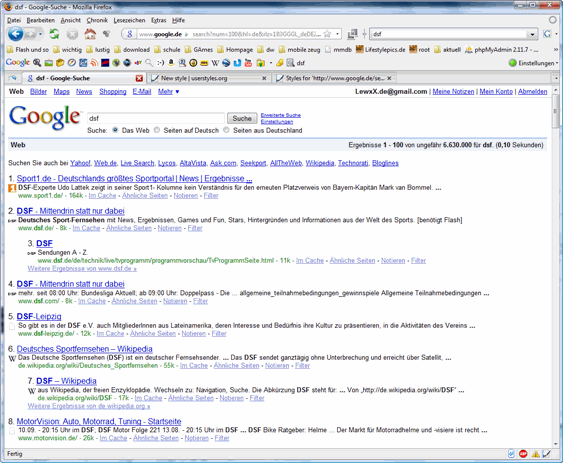
Task: Click the green Einstellungen status circle
Action: 512,63
